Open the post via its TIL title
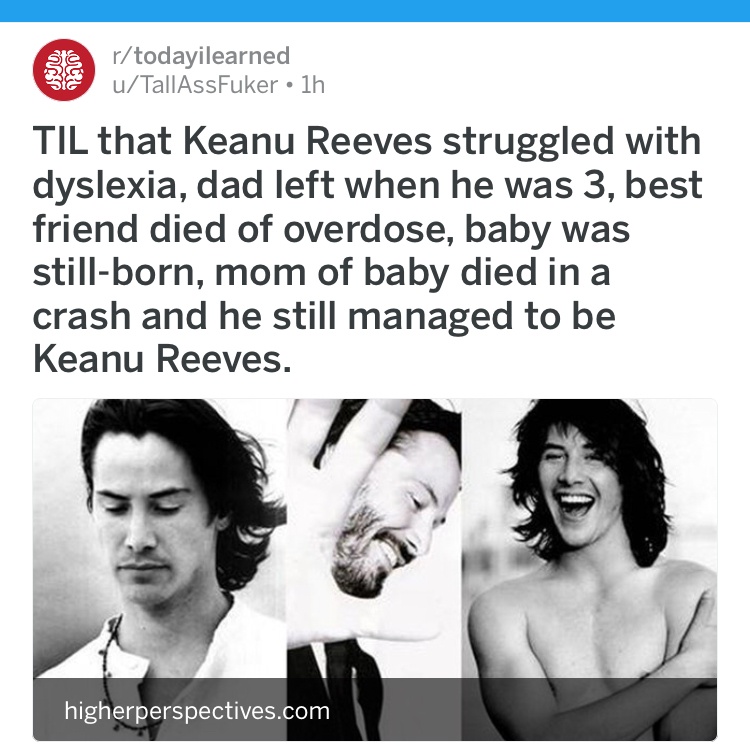The width and height of the screenshot is (750, 754). pos(367,249)
